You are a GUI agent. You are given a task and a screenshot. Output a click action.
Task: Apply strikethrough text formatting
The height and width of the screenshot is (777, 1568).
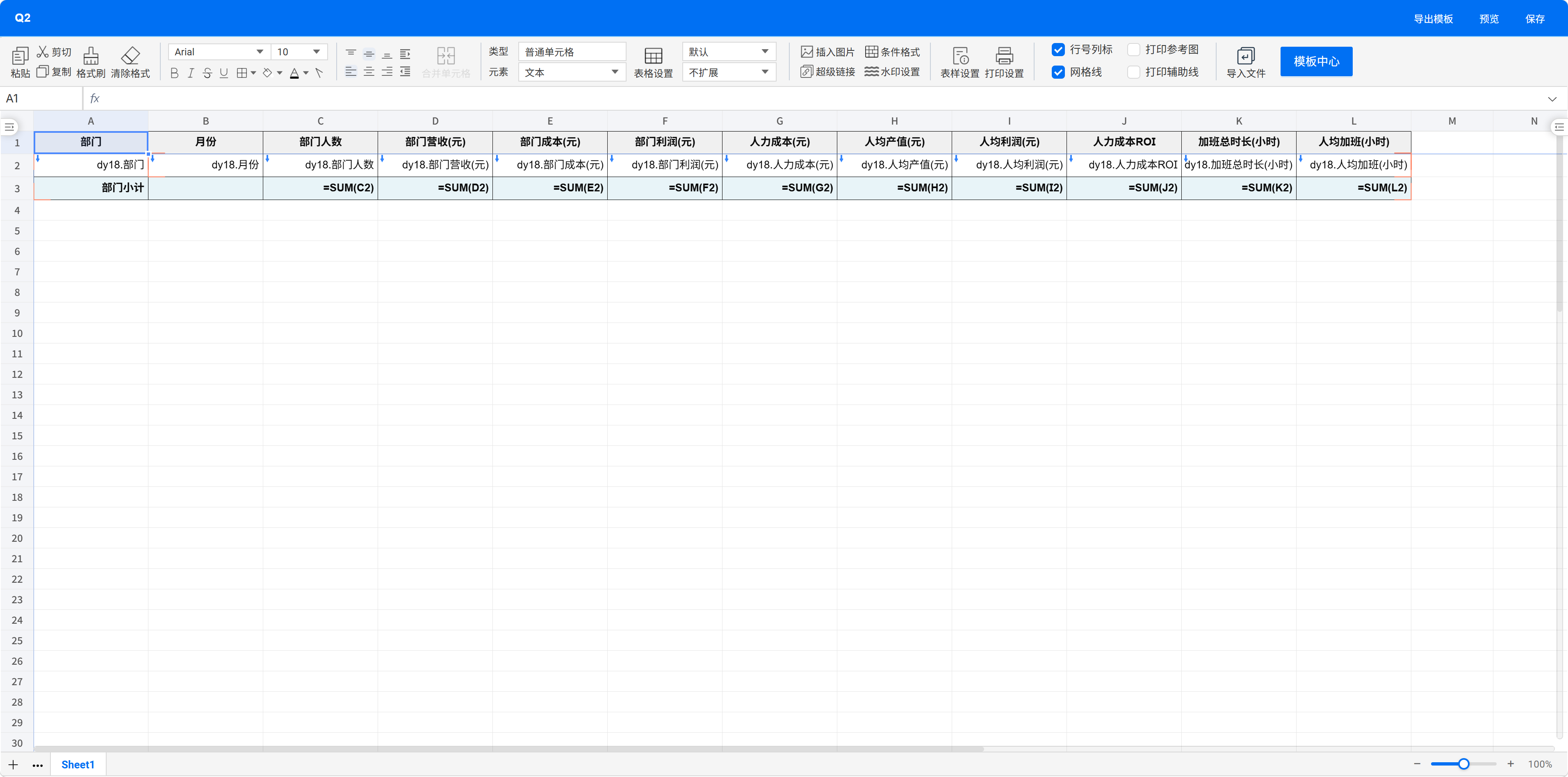[x=207, y=73]
